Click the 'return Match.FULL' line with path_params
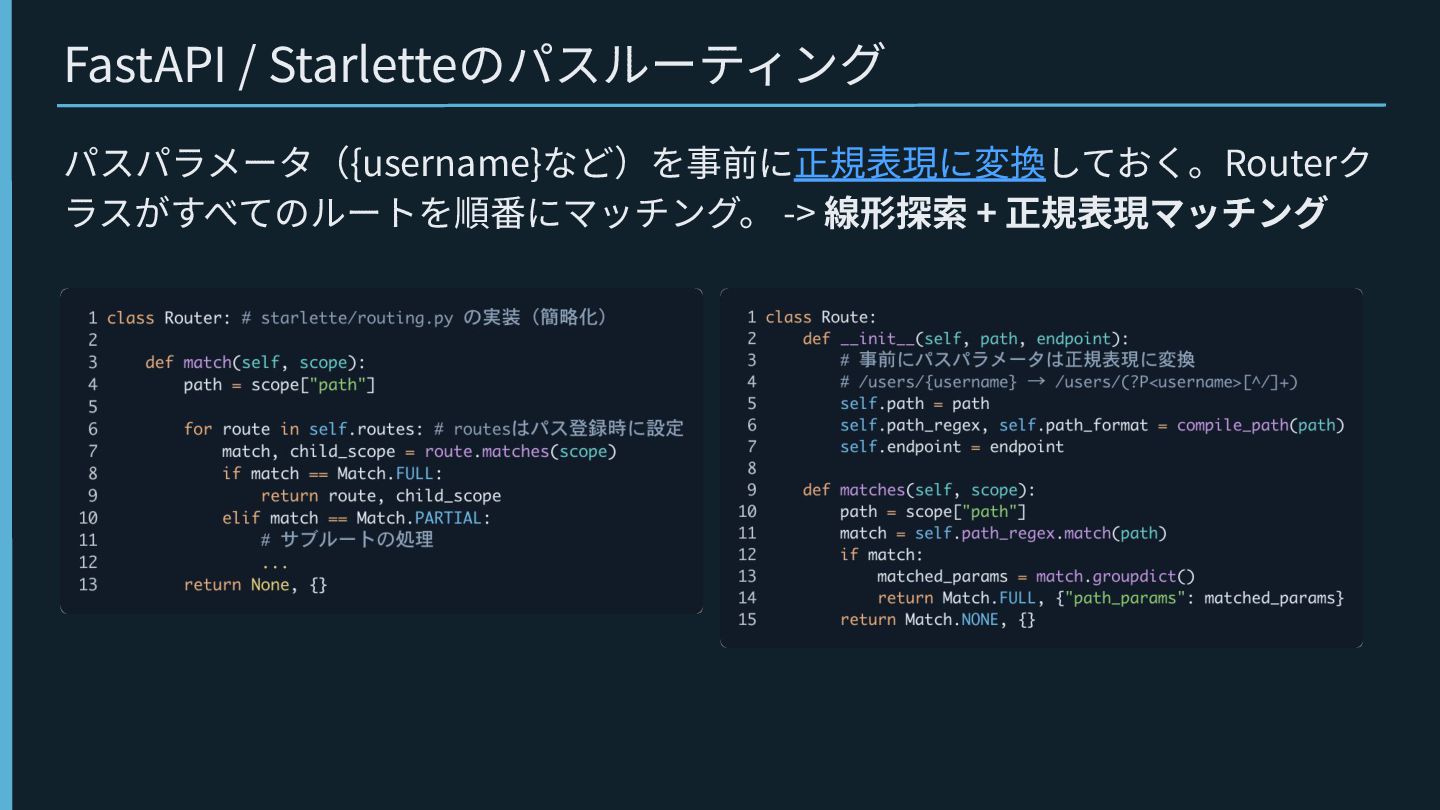The image size is (1440, 810). (x=1110, y=598)
